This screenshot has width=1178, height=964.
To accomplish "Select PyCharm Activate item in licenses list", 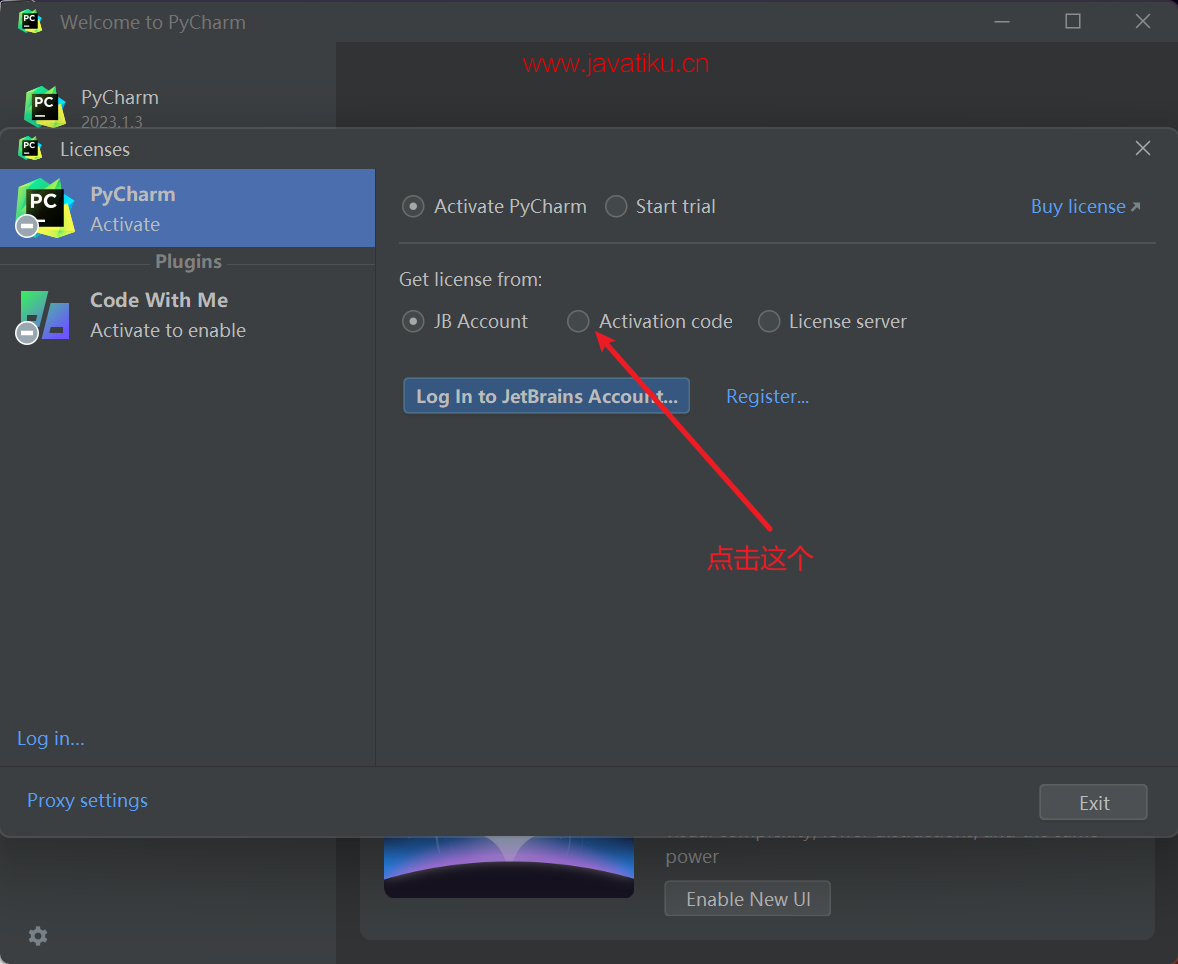I will [187, 208].
